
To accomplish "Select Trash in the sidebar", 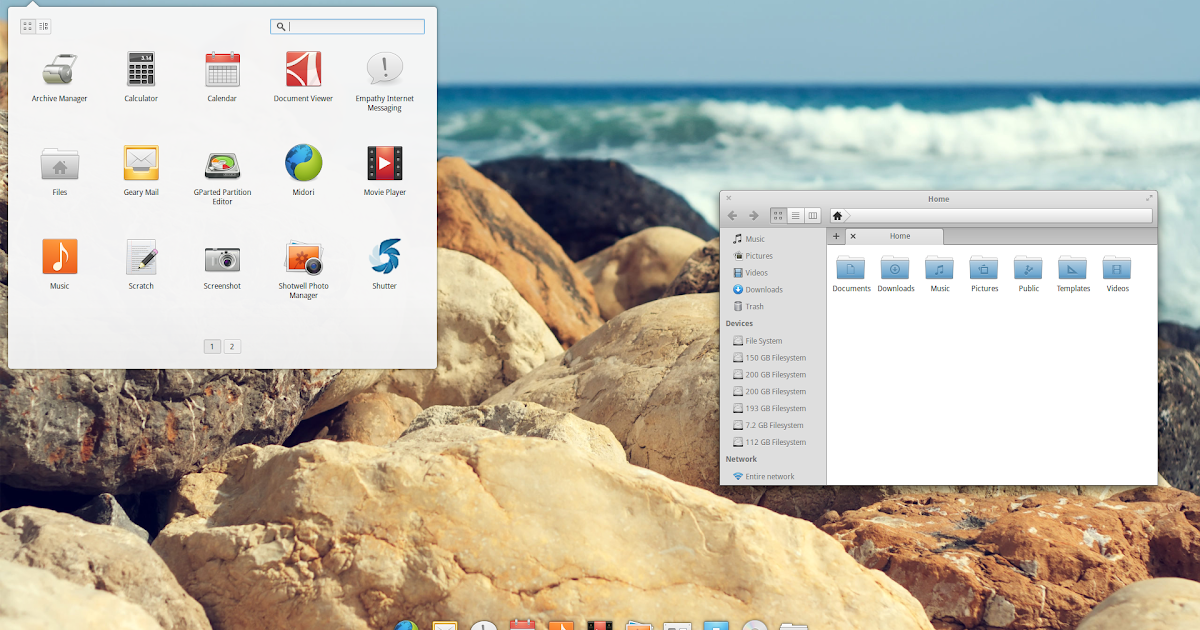I will coord(752,306).
